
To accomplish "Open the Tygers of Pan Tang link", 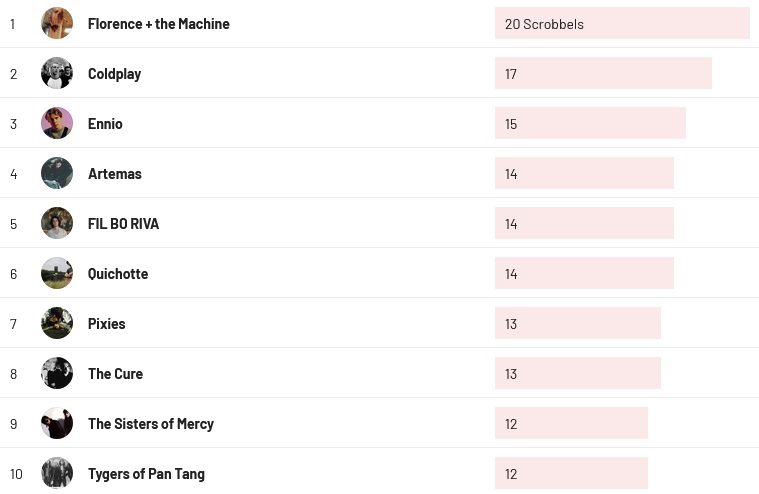I will (x=146, y=474).
